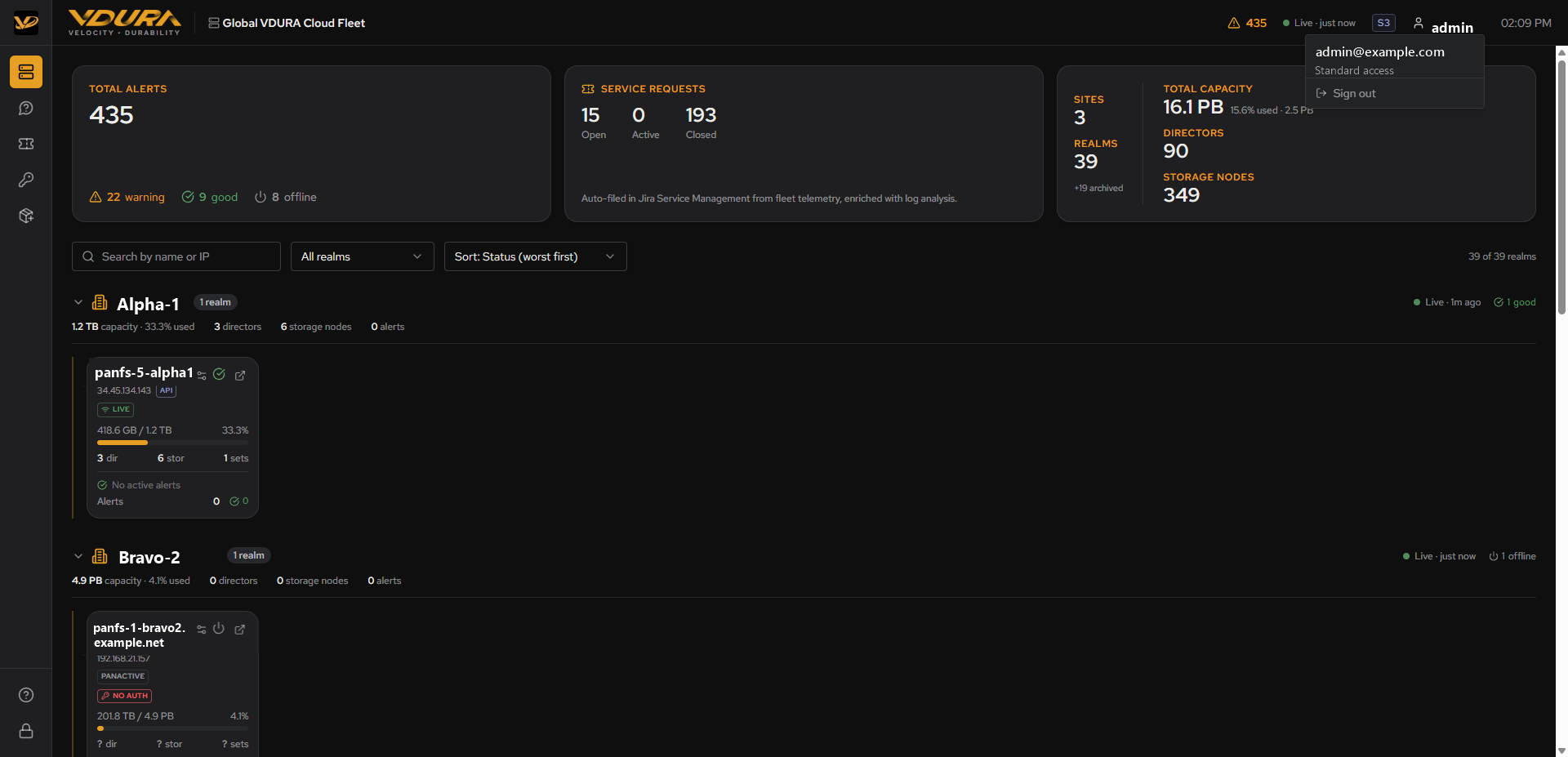Filter by 9 good realms
Screen dimensions: 1568x757
click(x=210, y=197)
